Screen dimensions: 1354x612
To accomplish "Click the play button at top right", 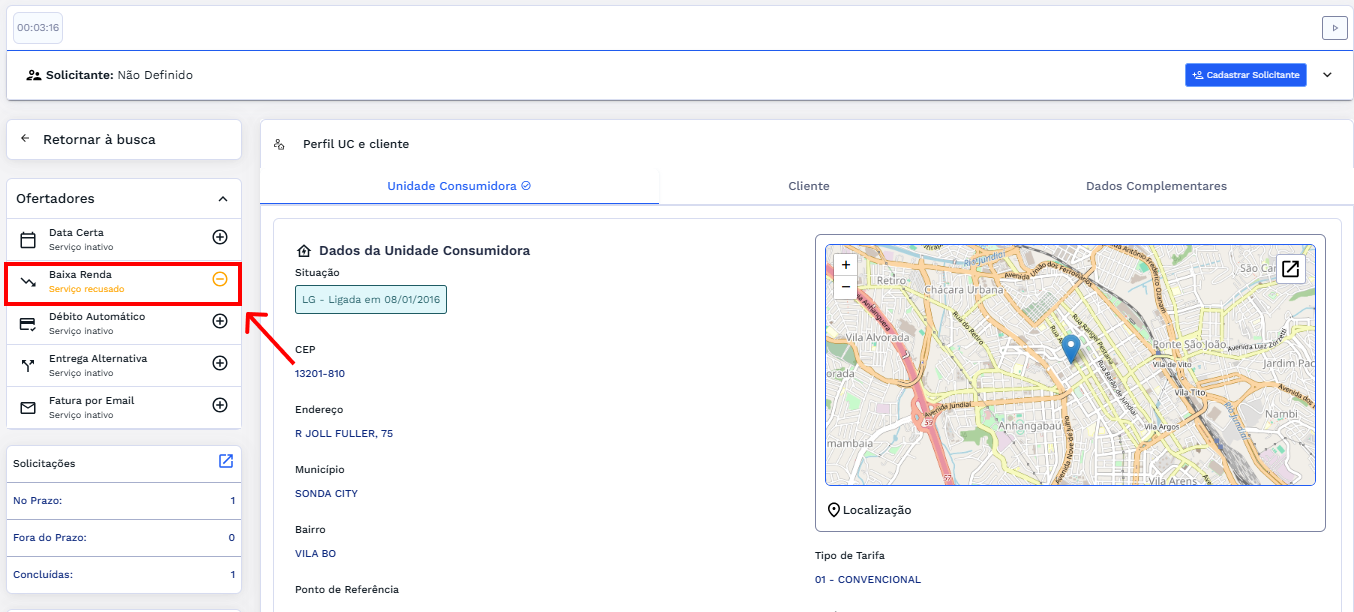I will [1334, 28].
